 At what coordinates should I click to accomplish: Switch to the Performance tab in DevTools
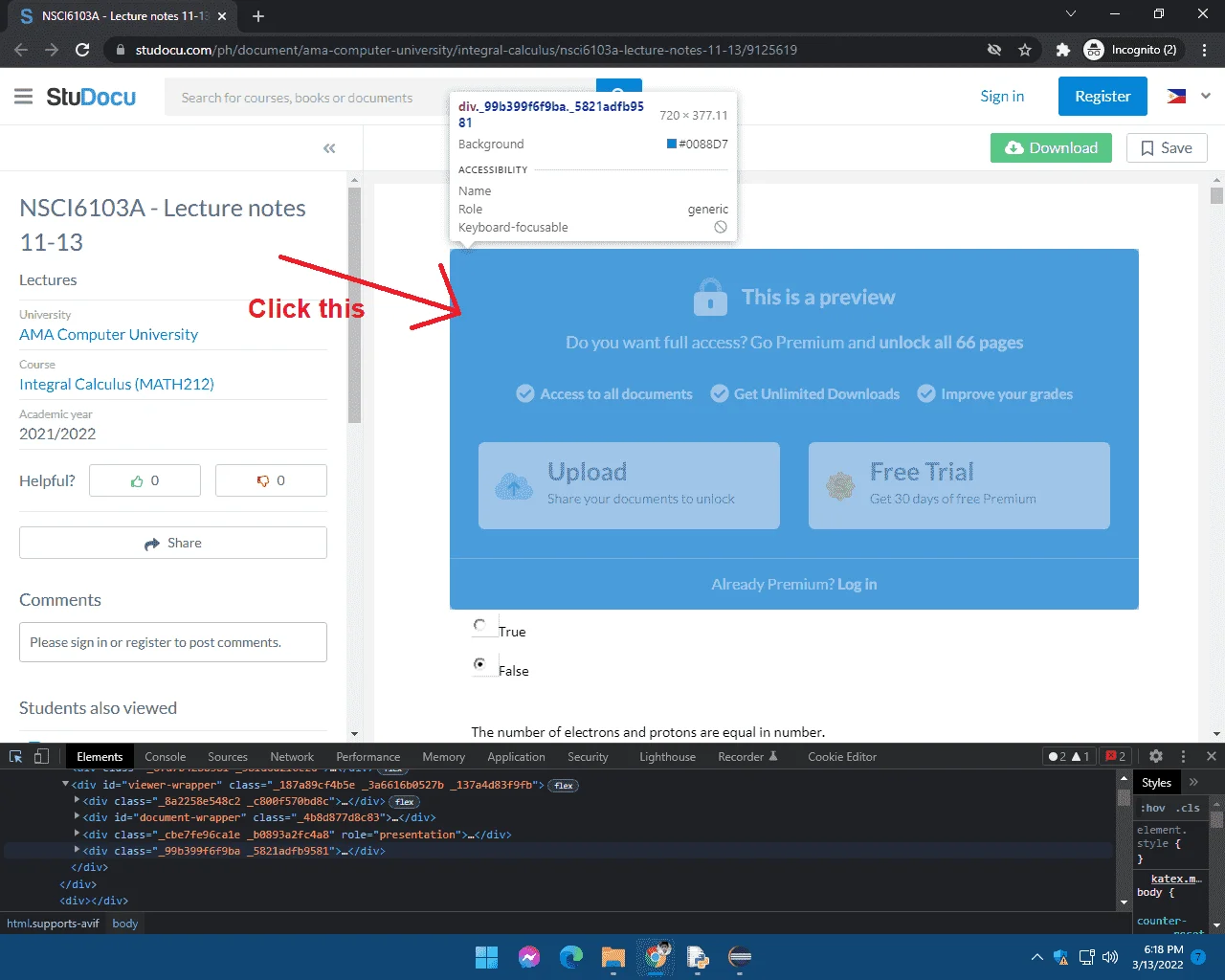[368, 756]
